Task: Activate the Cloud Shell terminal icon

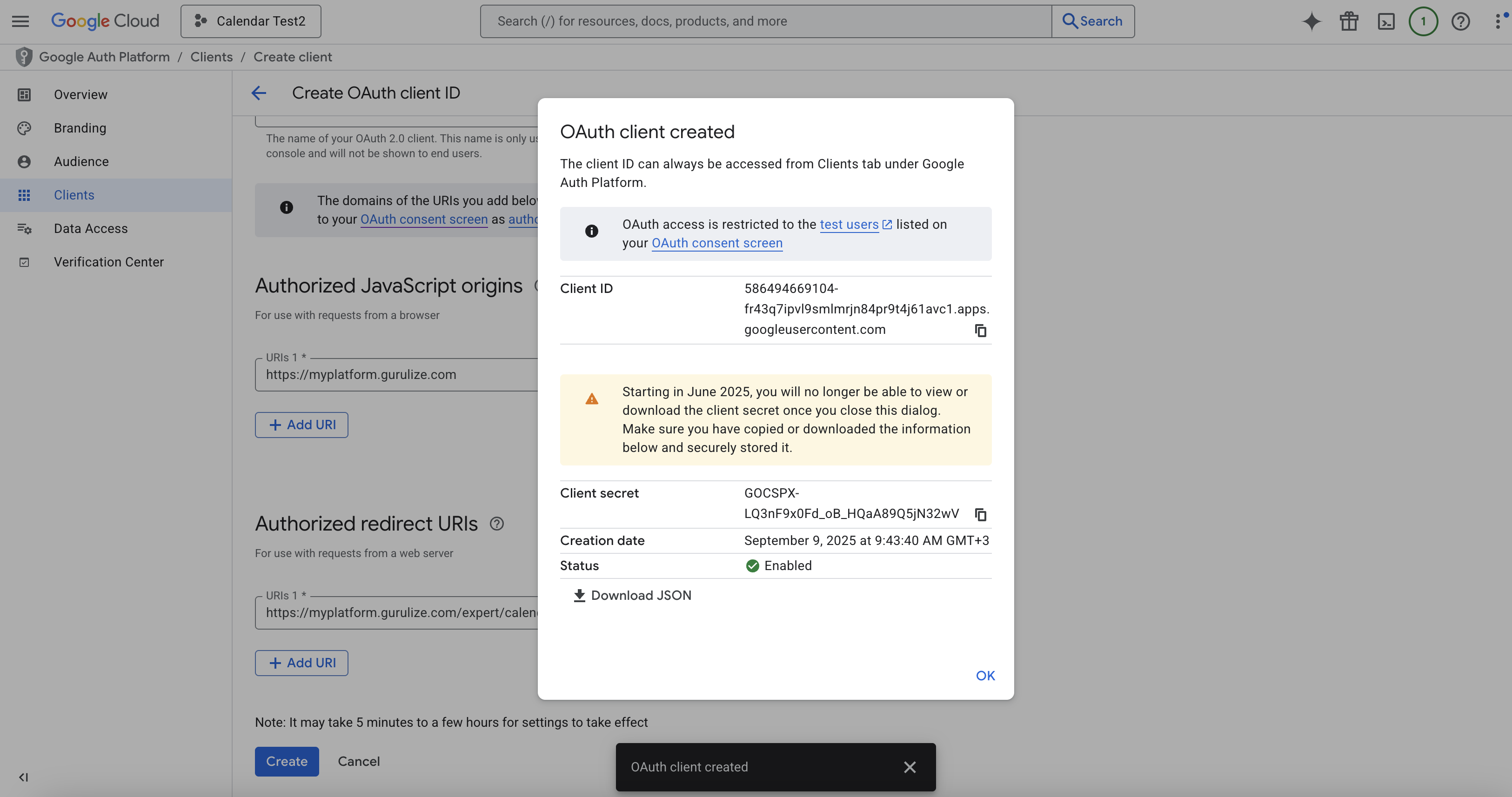Action: [1386, 22]
